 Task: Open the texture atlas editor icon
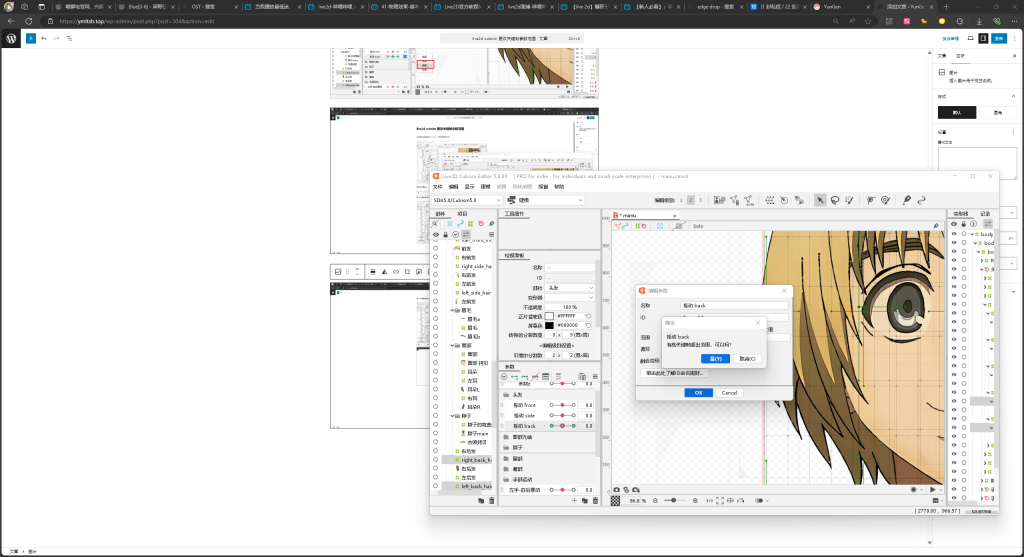[719, 200]
